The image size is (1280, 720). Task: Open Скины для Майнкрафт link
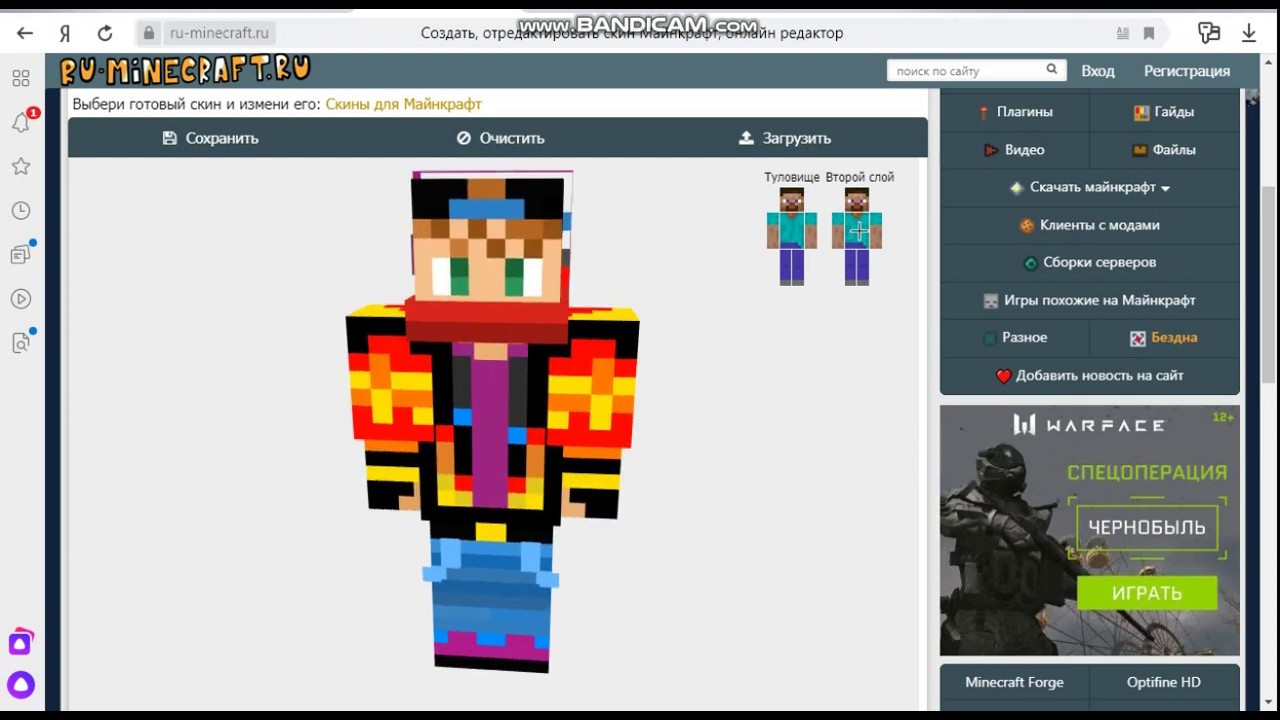point(403,104)
